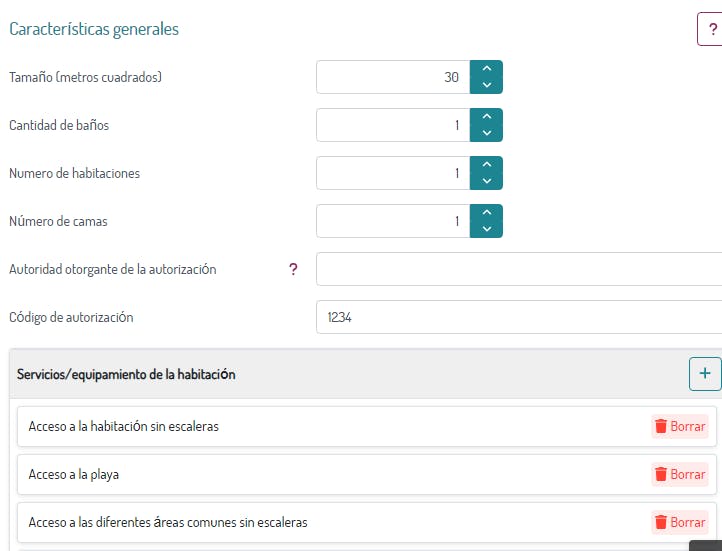This screenshot has width=722, height=551.
Task: Click trash icon for habitación sin escaleras
Action: [x=661, y=426]
